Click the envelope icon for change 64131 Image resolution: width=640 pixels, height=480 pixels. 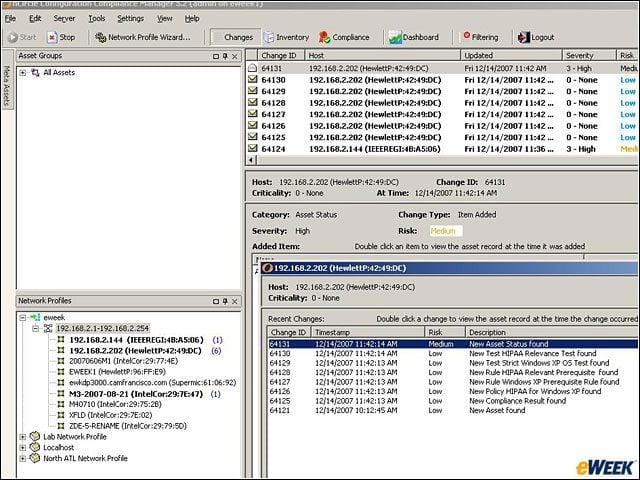[x=253, y=68]
